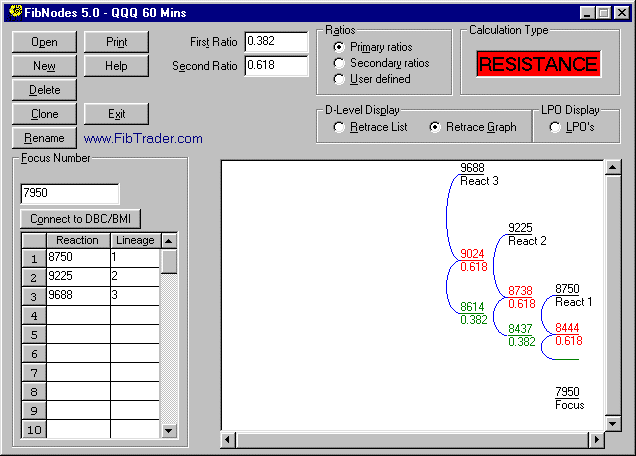Click the Focus Number field containing 7950

(x=70, y=193)
